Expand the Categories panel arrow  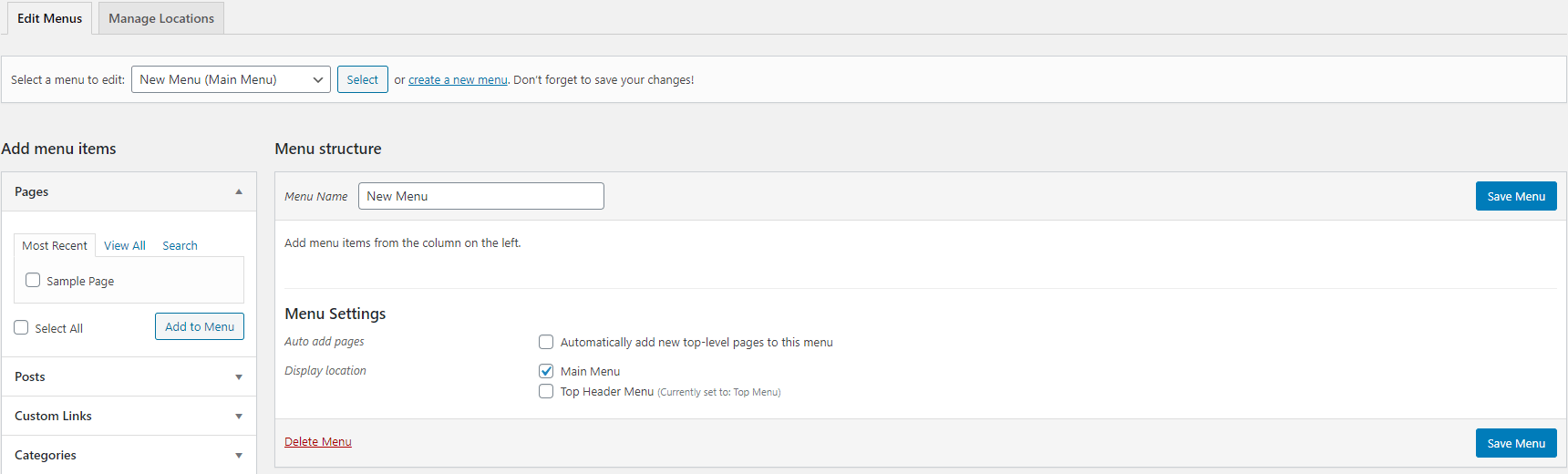coord(239,456)
